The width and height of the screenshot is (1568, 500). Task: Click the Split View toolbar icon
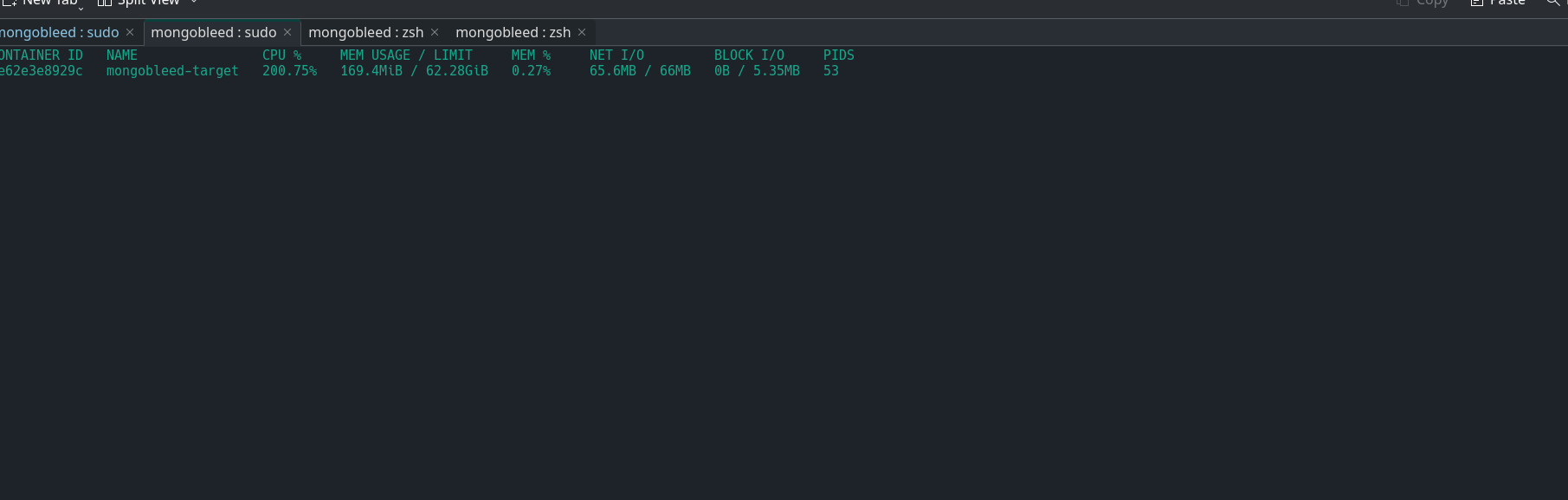105,3
